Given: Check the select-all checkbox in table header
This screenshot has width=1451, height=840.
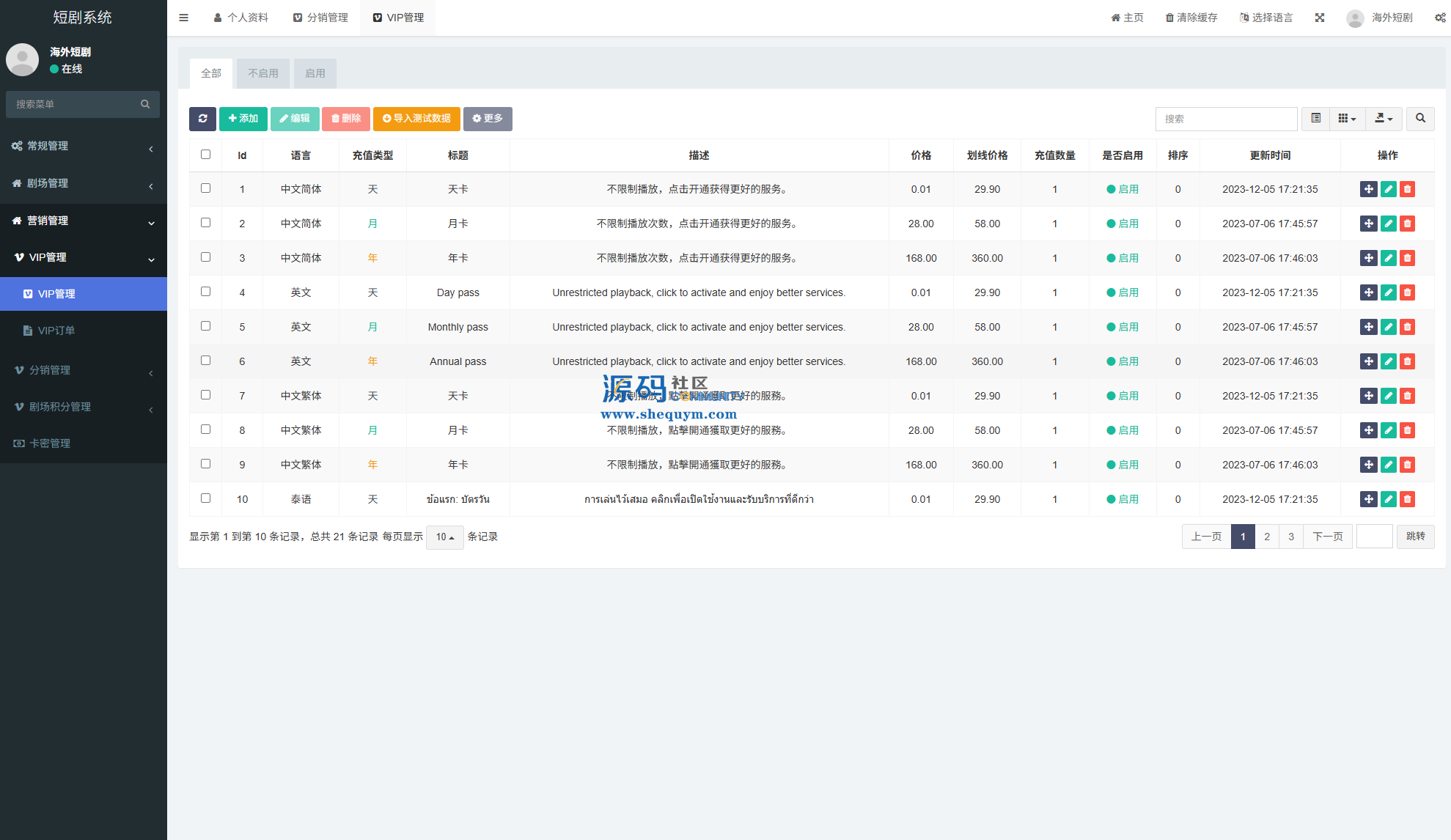Looking at the screenshot, I should point(205,155).
